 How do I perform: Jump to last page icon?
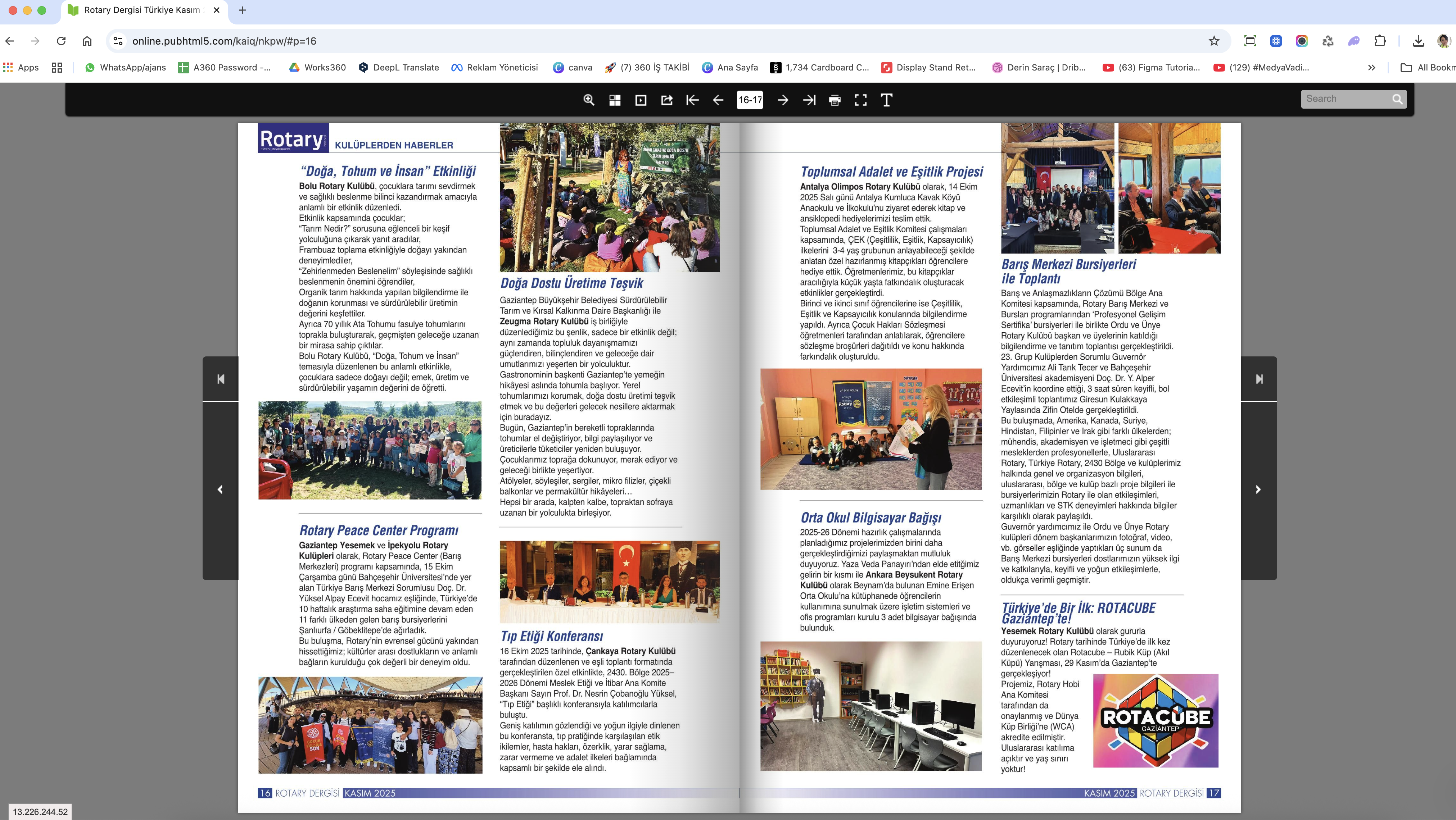(x=809, y=100)
